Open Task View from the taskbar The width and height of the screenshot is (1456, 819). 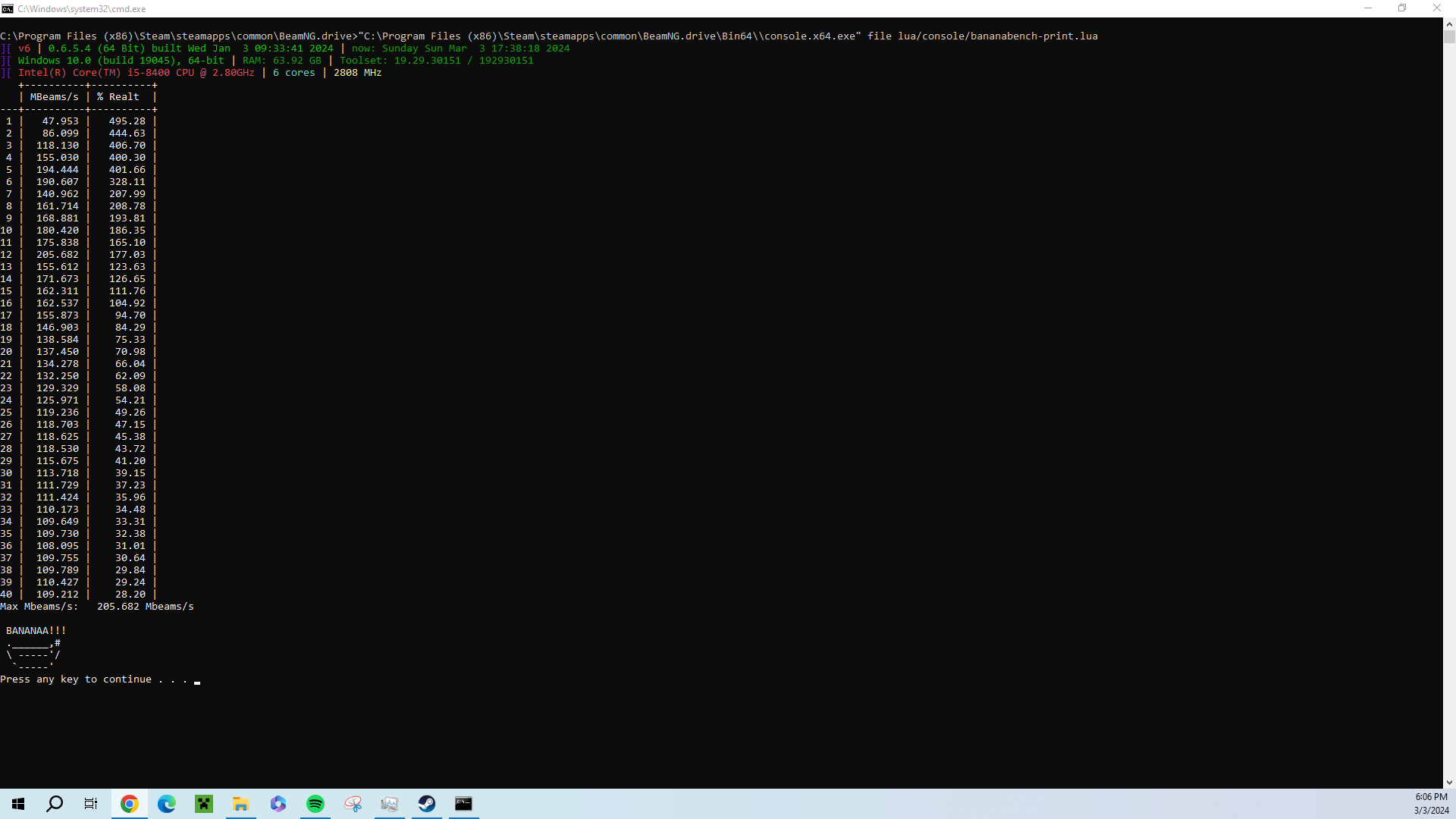tap(91, 804)
